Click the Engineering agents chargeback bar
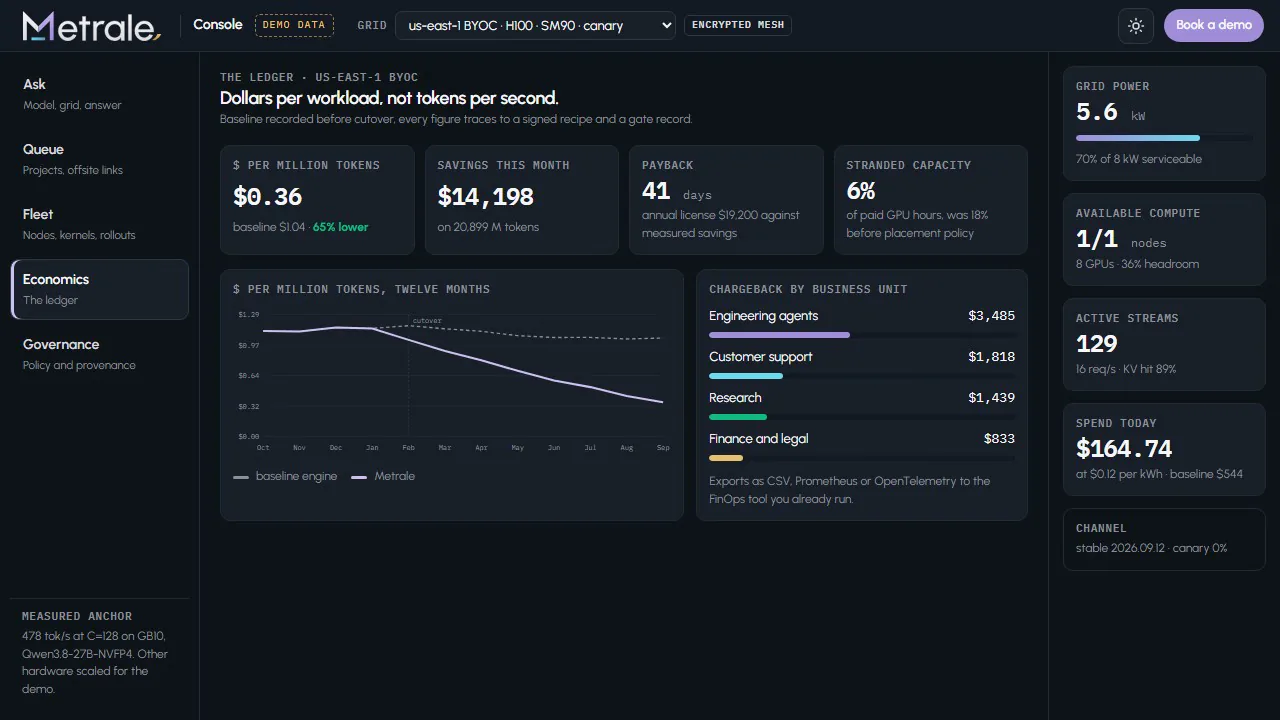Screen dimensions: 1280x720 click(862, 335)
